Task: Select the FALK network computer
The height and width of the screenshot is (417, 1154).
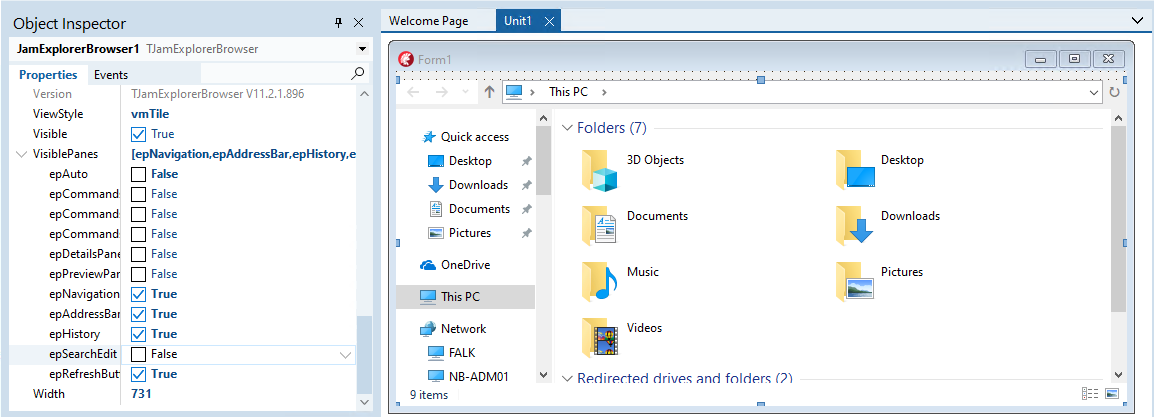Action: click(x=462, y=353)
